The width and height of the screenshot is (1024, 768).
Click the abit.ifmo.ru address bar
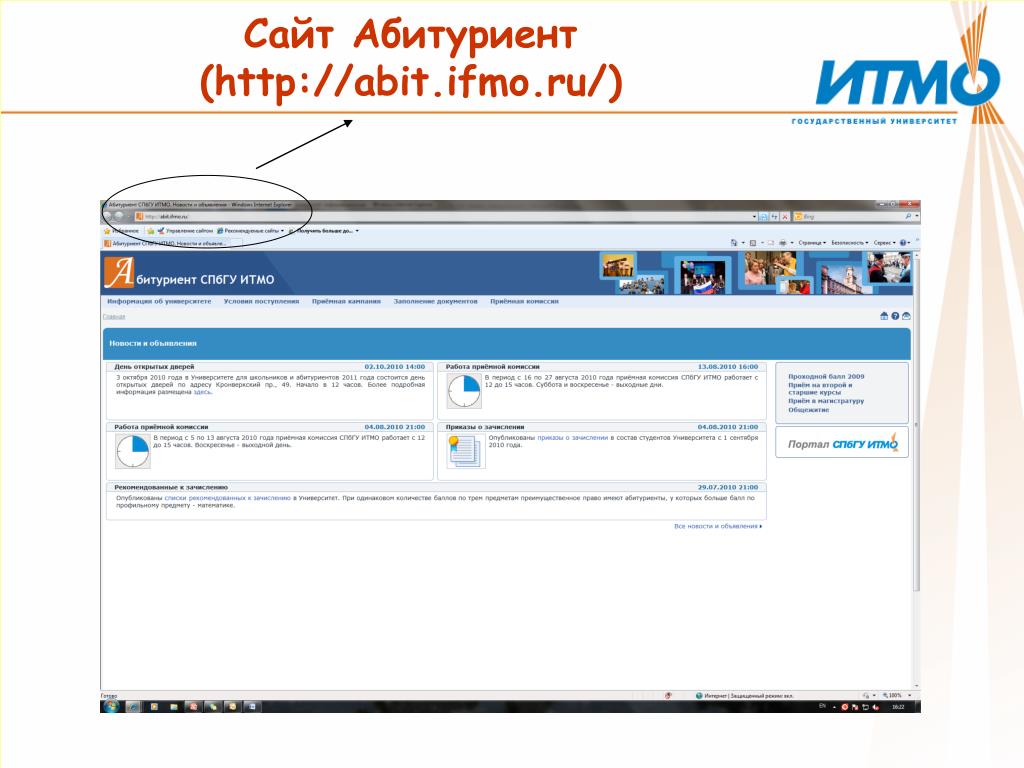click(444, 216)
